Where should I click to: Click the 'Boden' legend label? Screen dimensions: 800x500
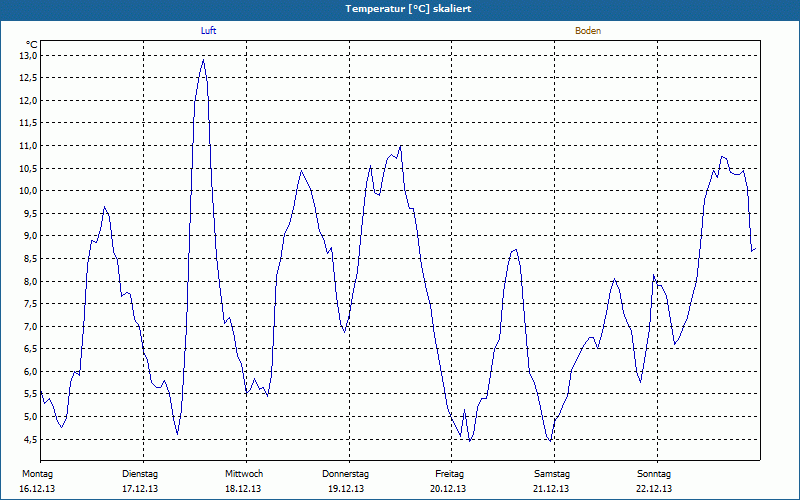click(588, 31)
